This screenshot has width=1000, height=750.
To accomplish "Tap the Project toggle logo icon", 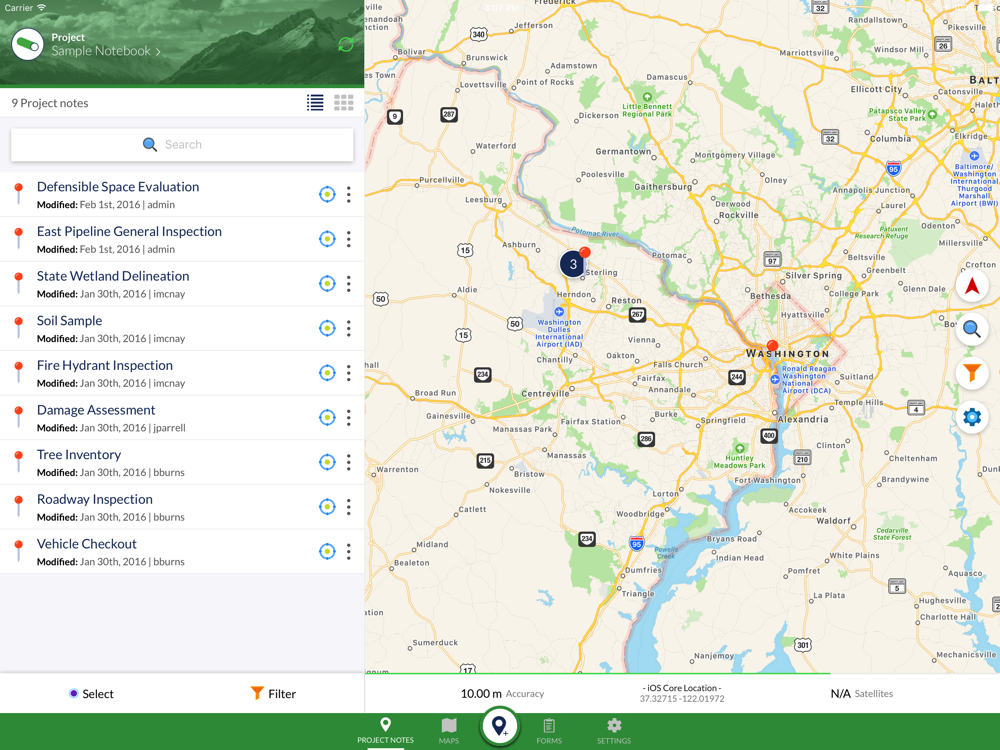I will [27, 45].
